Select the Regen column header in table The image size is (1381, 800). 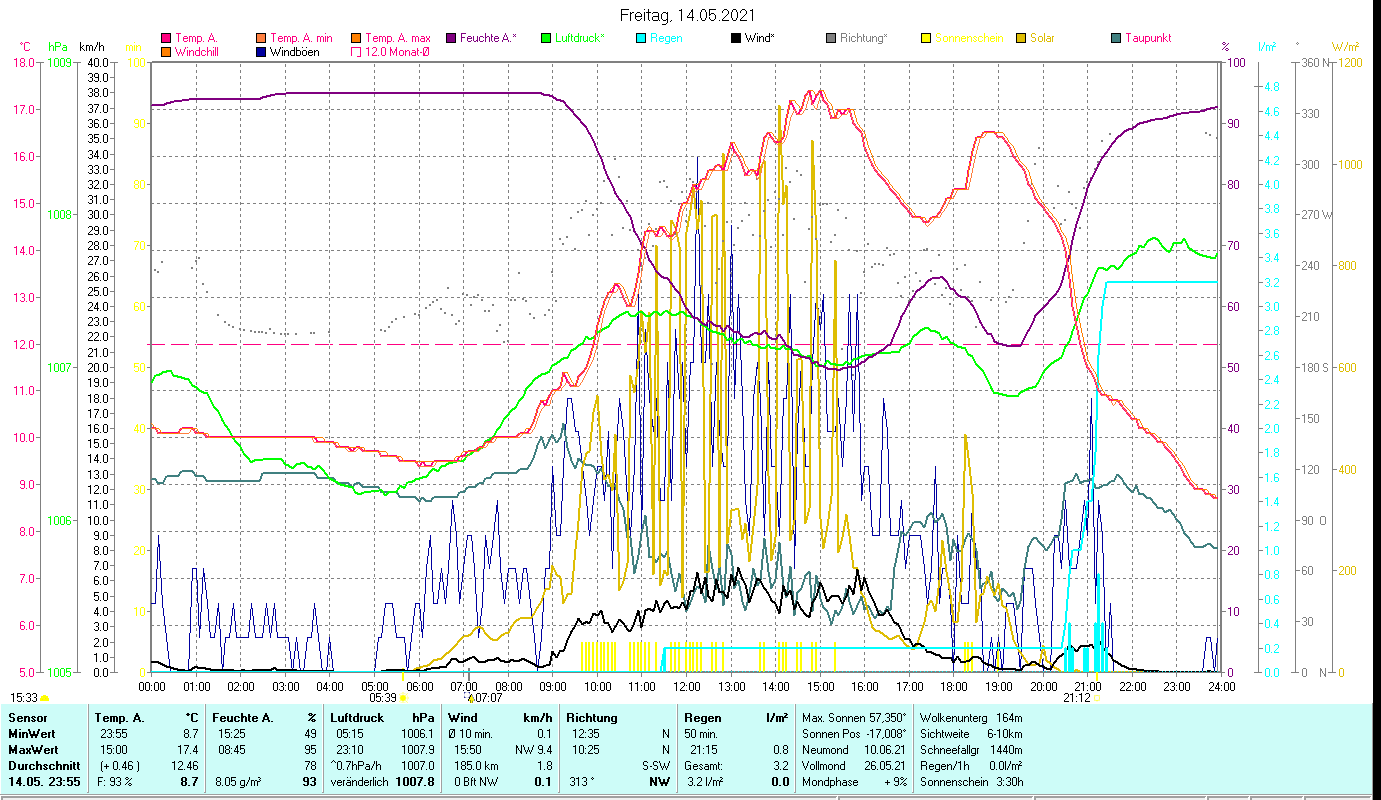point(701,717)
